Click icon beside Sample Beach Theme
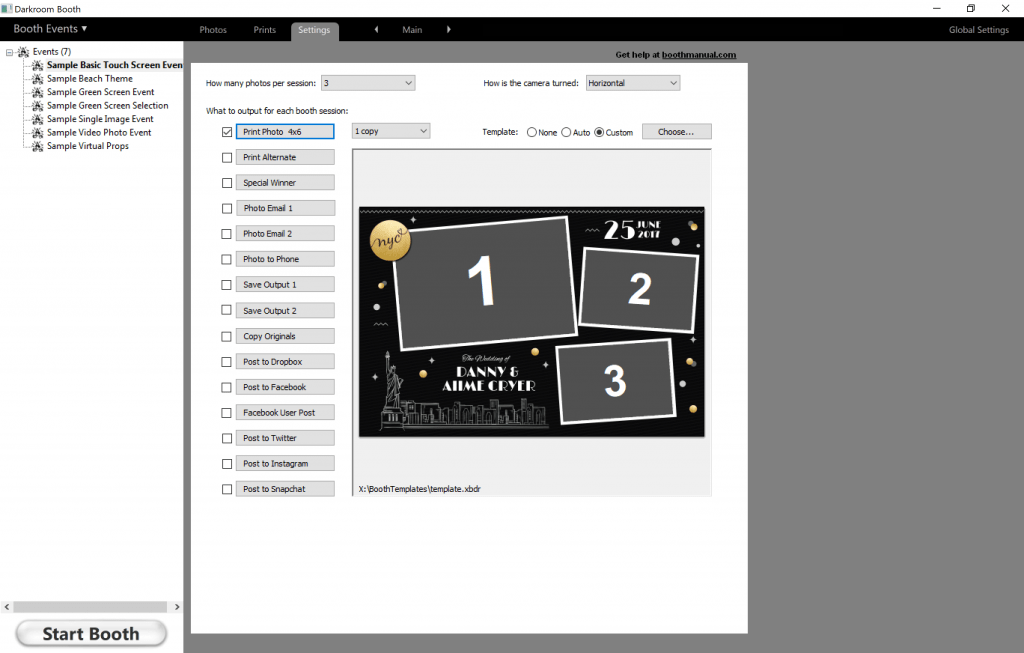The image size is (1024, 653). [x=38, y=78]
